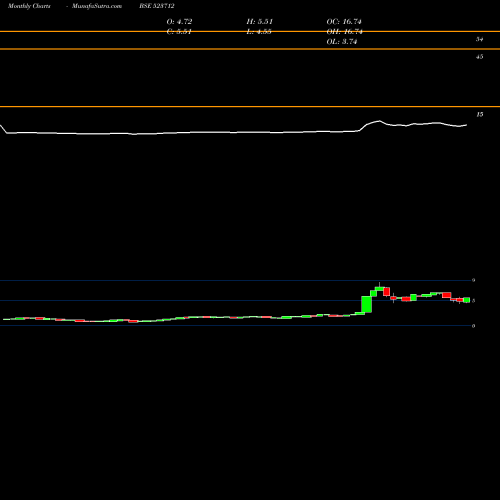Click the 9 price axis label
The image size is (500, 500).
point(473,280)
